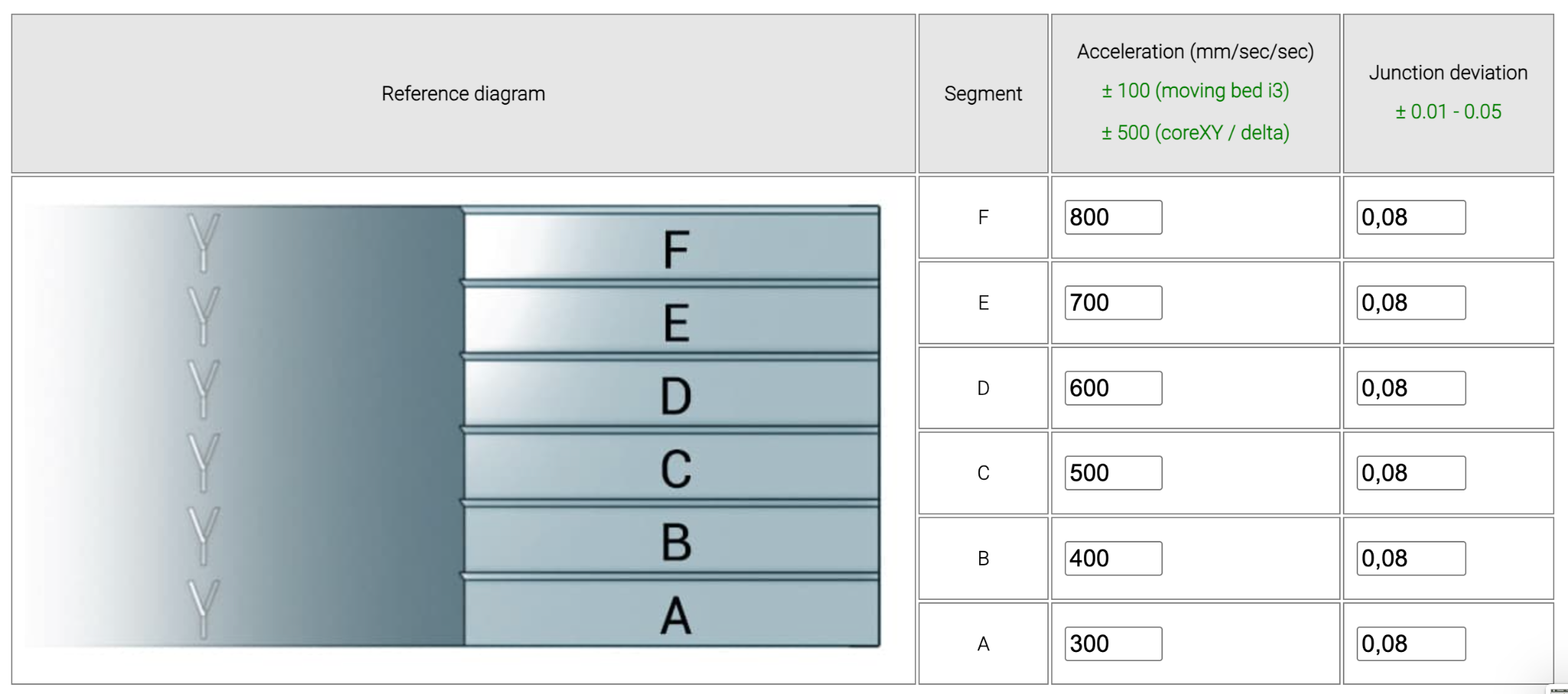Click the green coreXY / delta hint text

[1195, 132]
